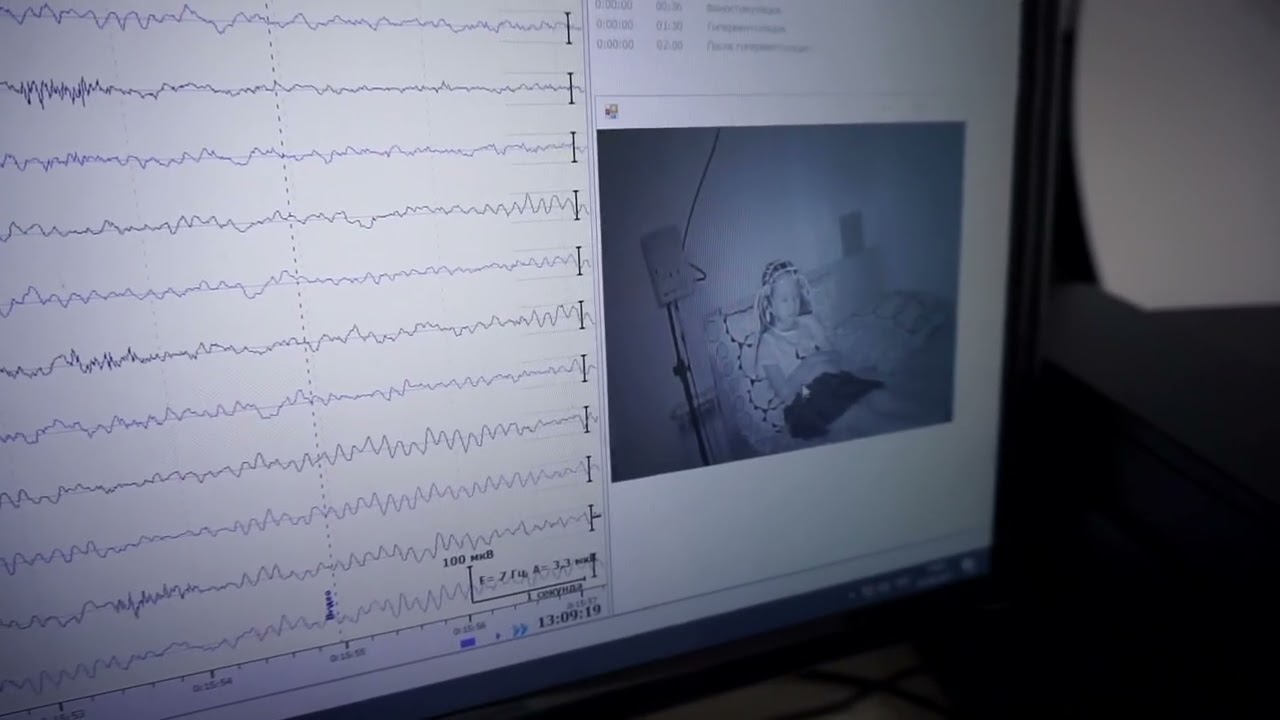Click the 0:15:55 time axis tick

(x=349, y=654)
